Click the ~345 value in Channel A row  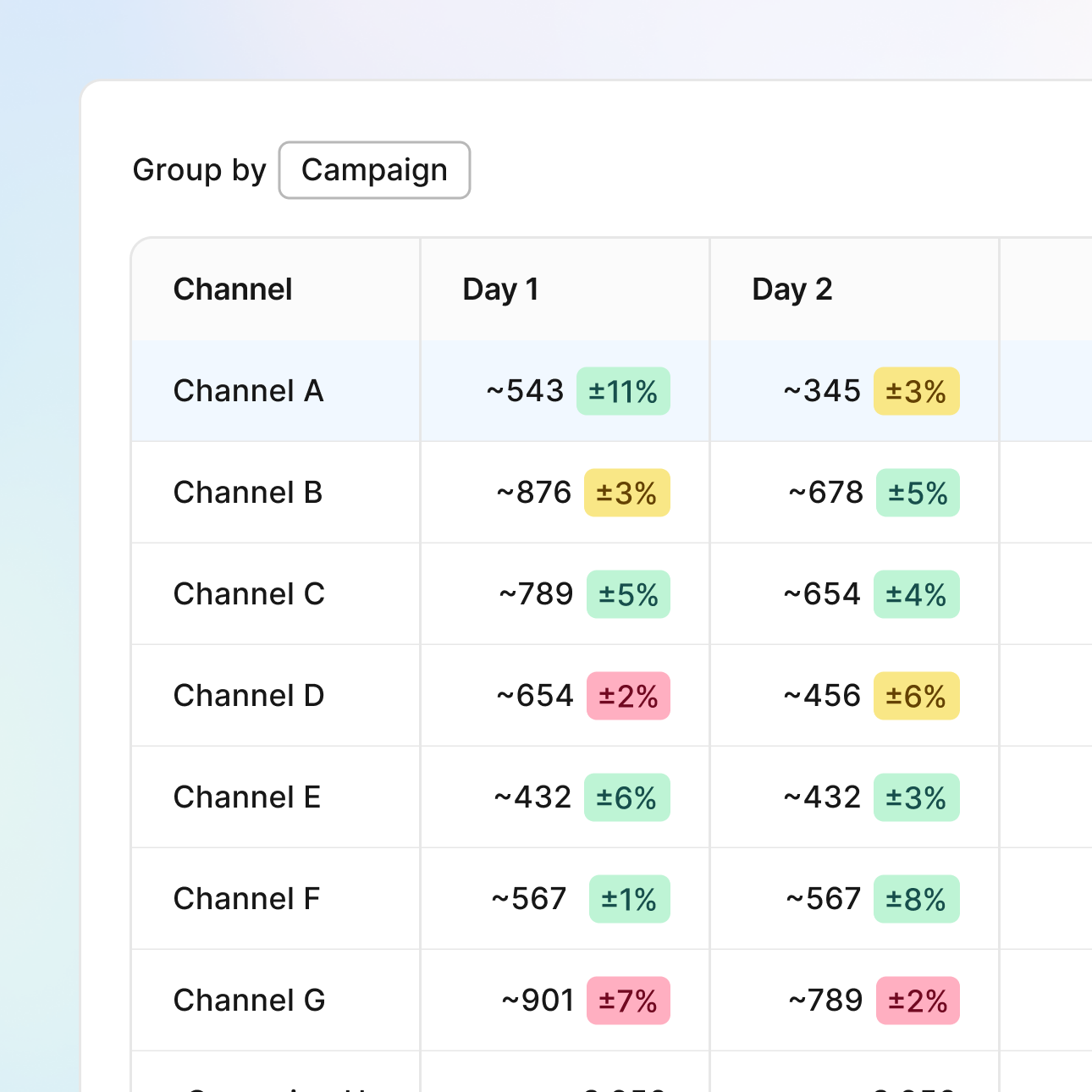click(x=822, y=391)
